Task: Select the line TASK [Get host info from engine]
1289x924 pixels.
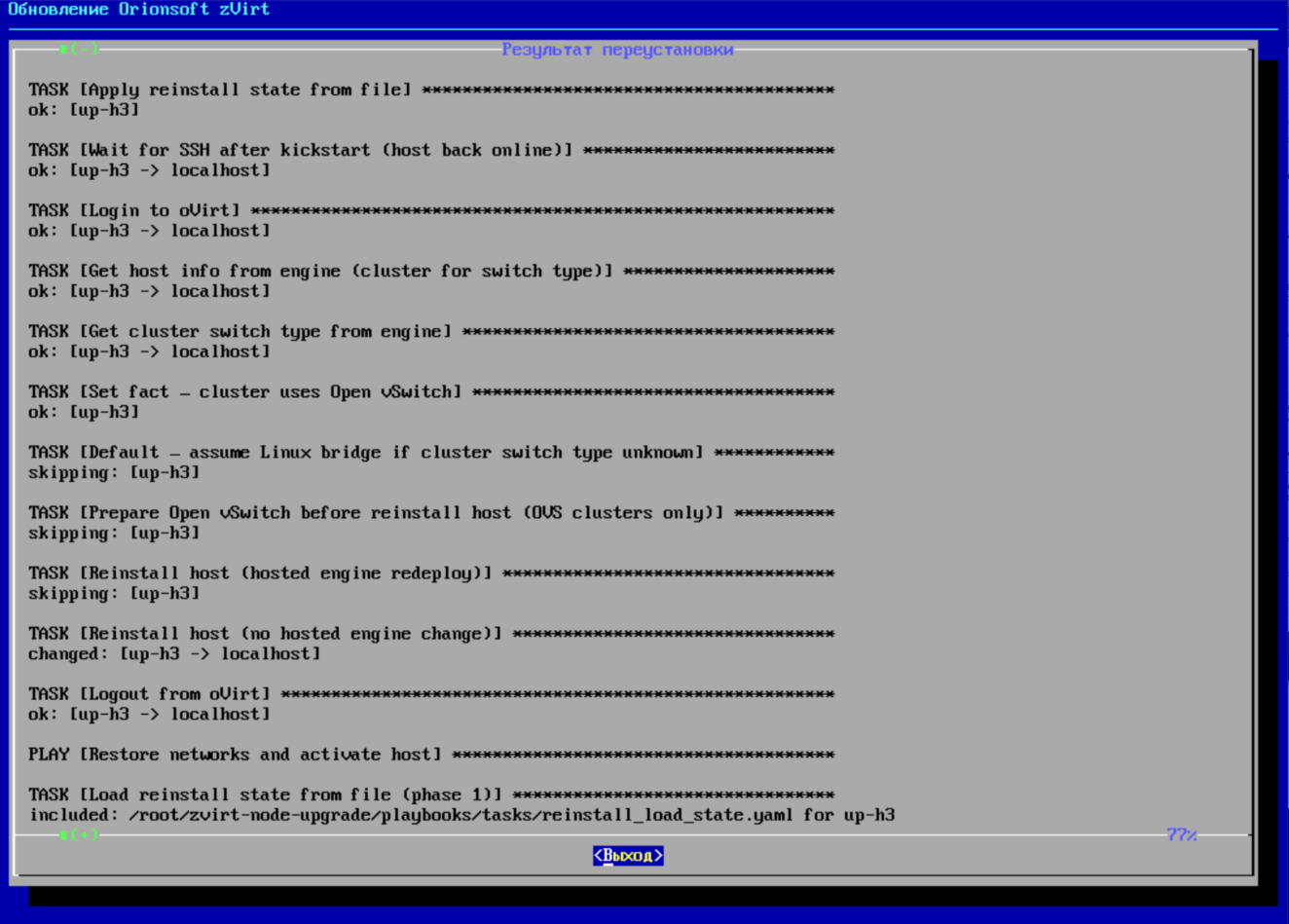Action: [x=431, y=271]
